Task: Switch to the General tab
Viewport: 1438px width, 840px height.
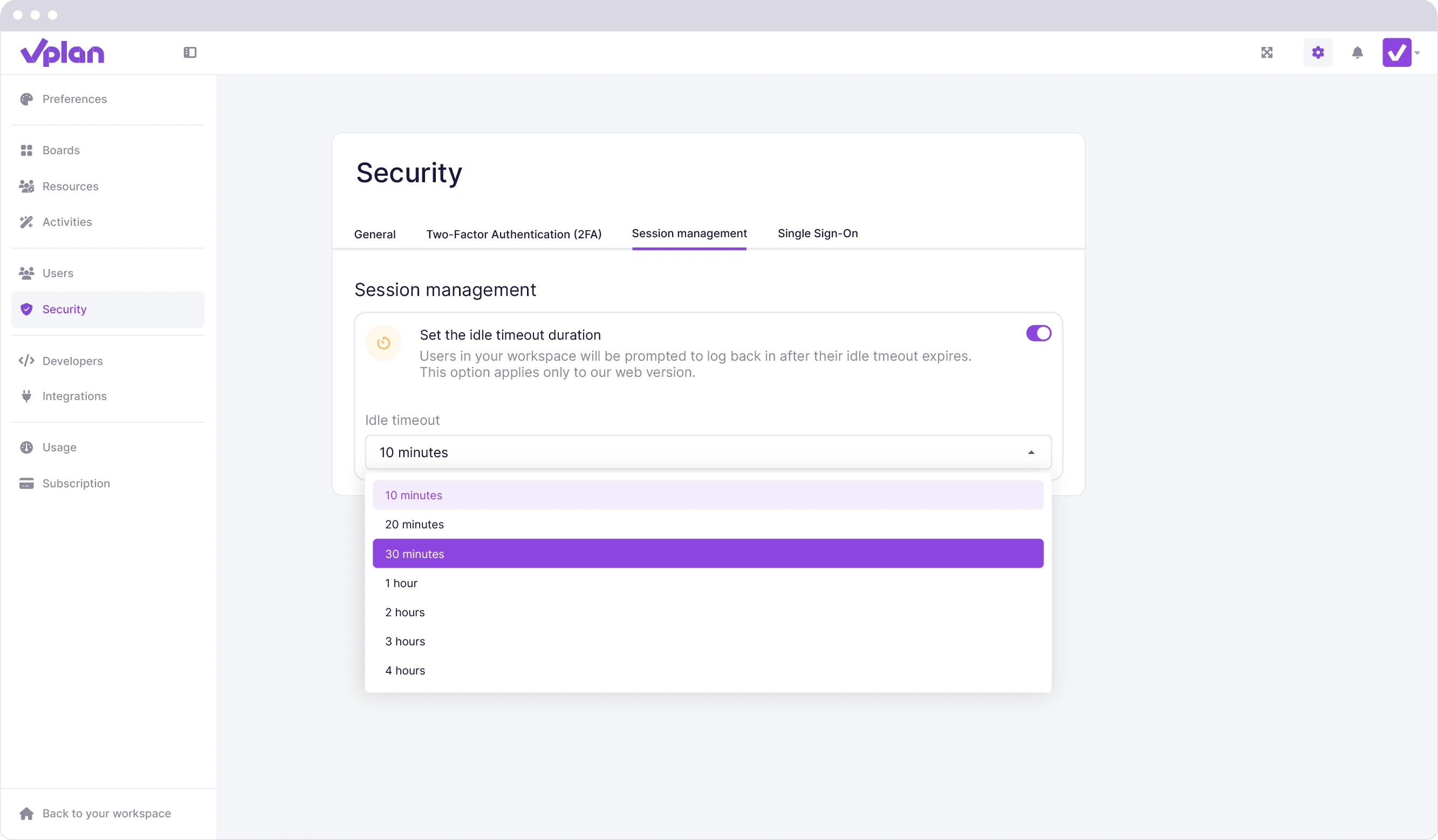Action: [x=374, y=234]
